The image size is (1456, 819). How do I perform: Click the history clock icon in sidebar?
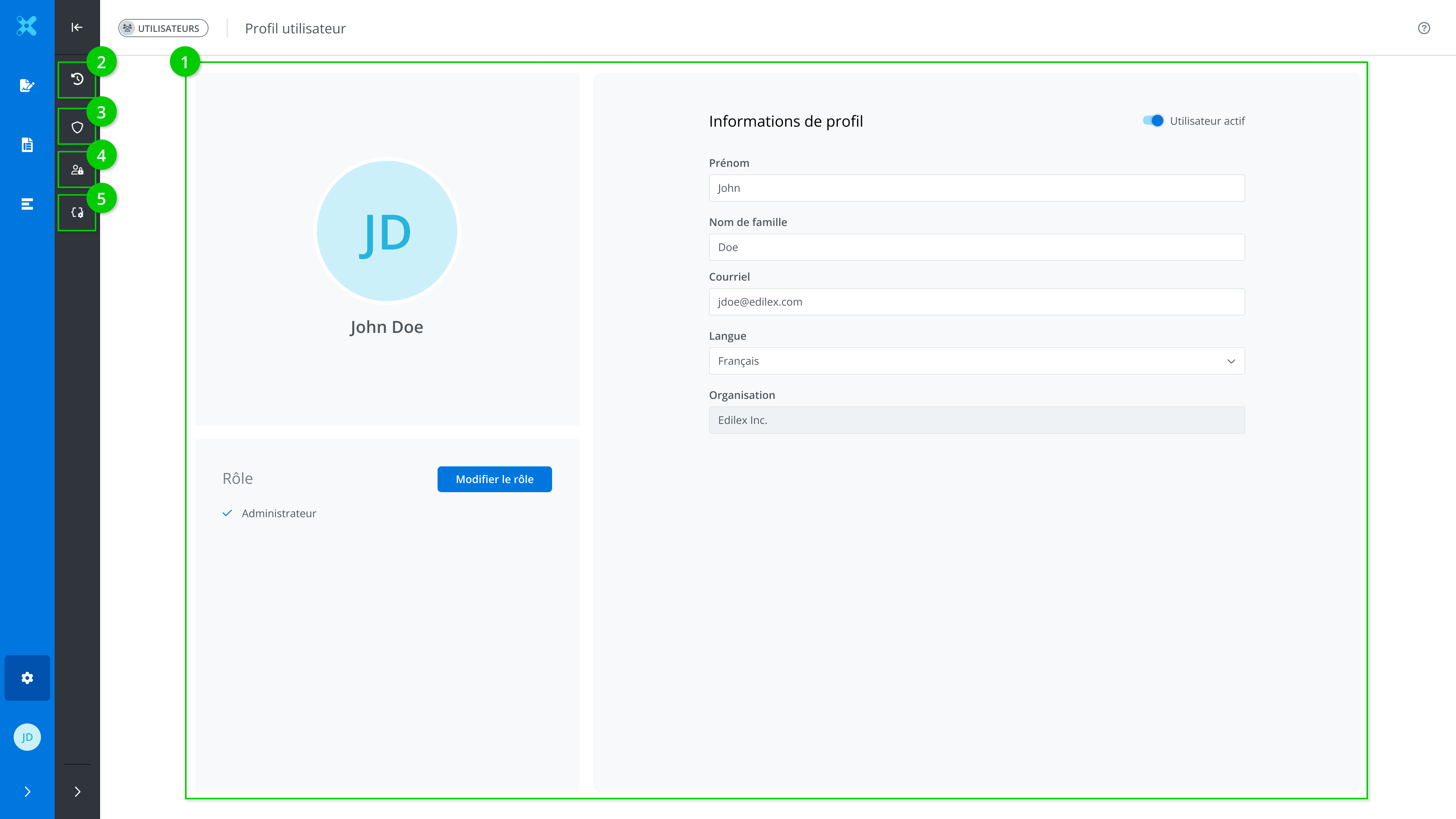77,79
